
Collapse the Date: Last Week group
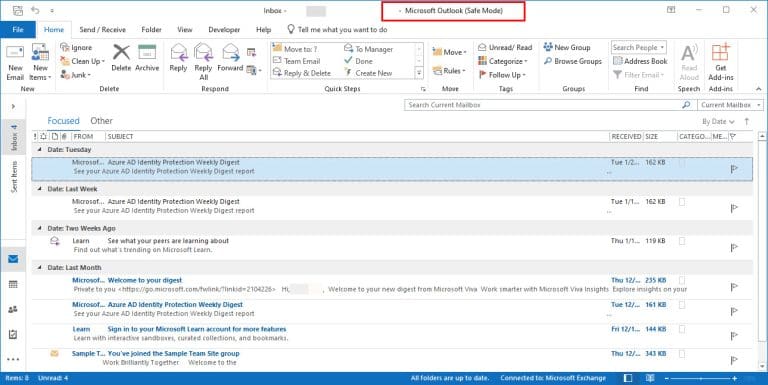pyautogui.click(x=40, y=189)
